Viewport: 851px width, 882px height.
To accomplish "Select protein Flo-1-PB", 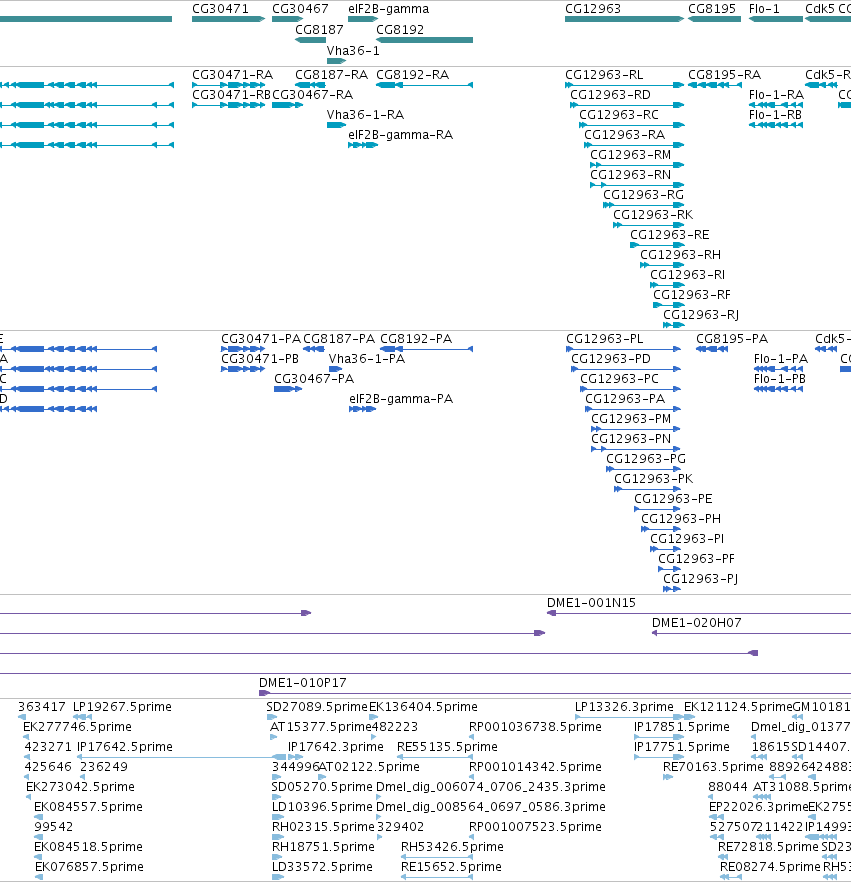I will [780, 379].
